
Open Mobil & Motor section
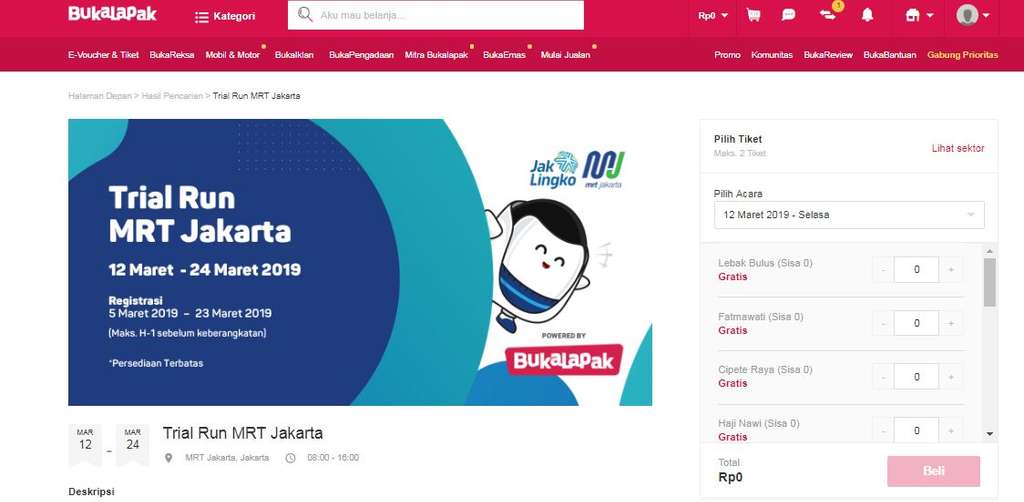(233, 55)
